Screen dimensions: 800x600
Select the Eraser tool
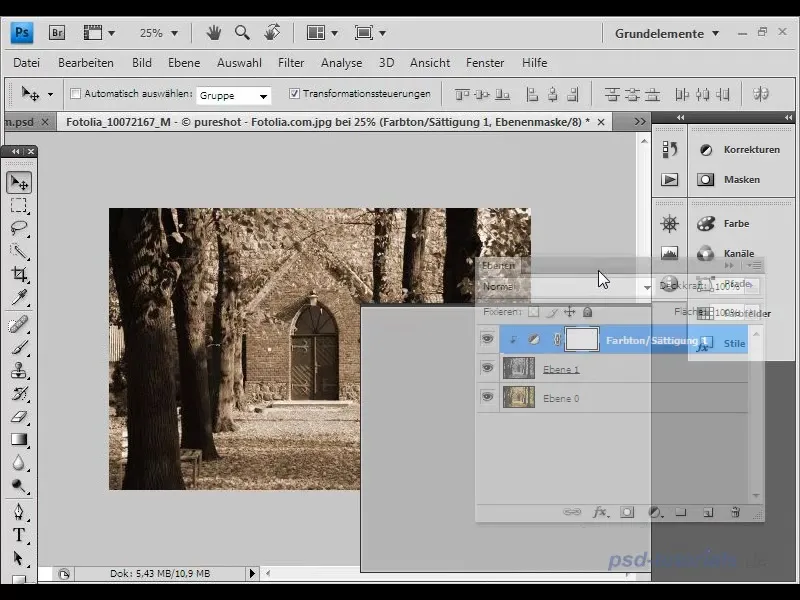click(x=19, y=417)
